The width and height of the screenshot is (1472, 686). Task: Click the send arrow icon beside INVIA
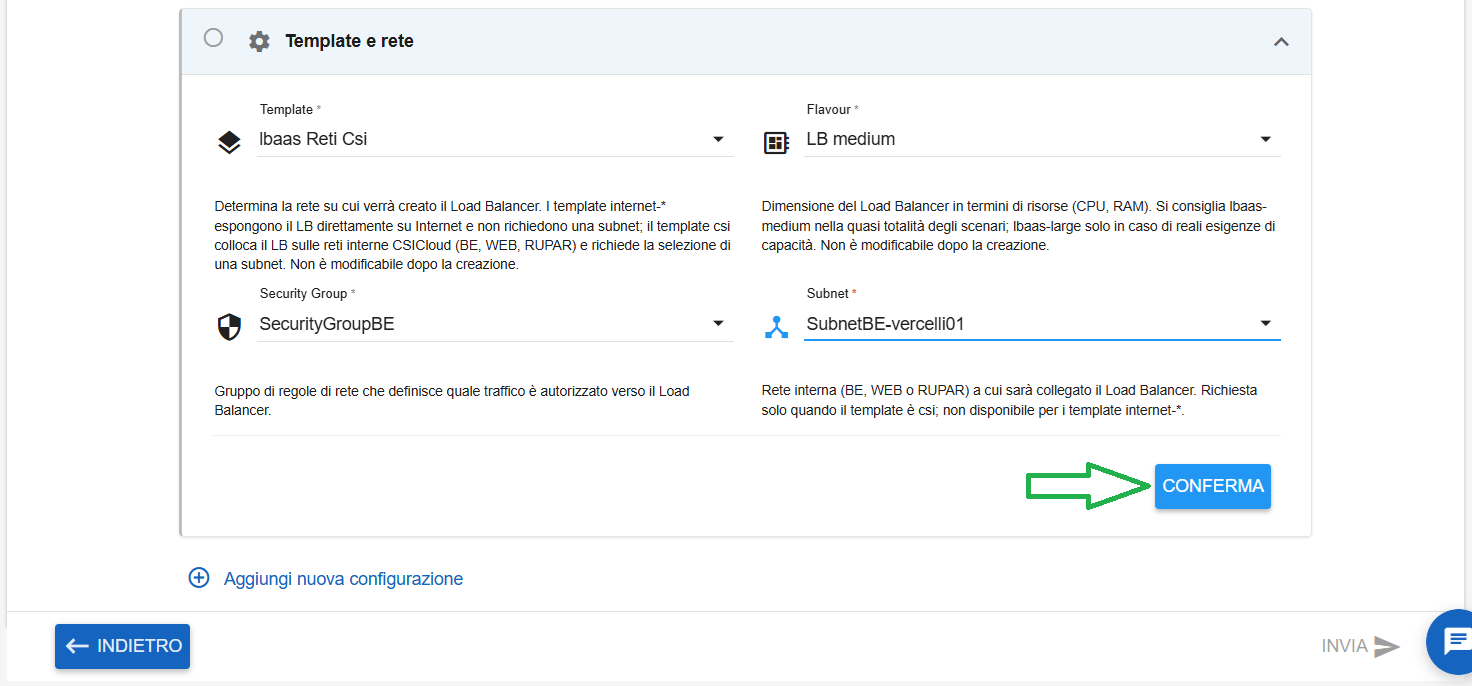tap(1386, 646)
